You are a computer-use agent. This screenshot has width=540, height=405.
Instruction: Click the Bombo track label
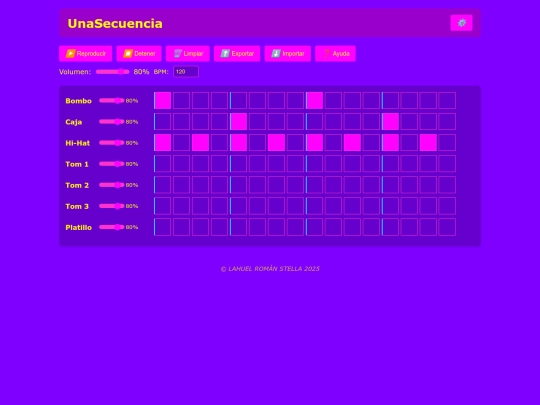coord(79,101)
